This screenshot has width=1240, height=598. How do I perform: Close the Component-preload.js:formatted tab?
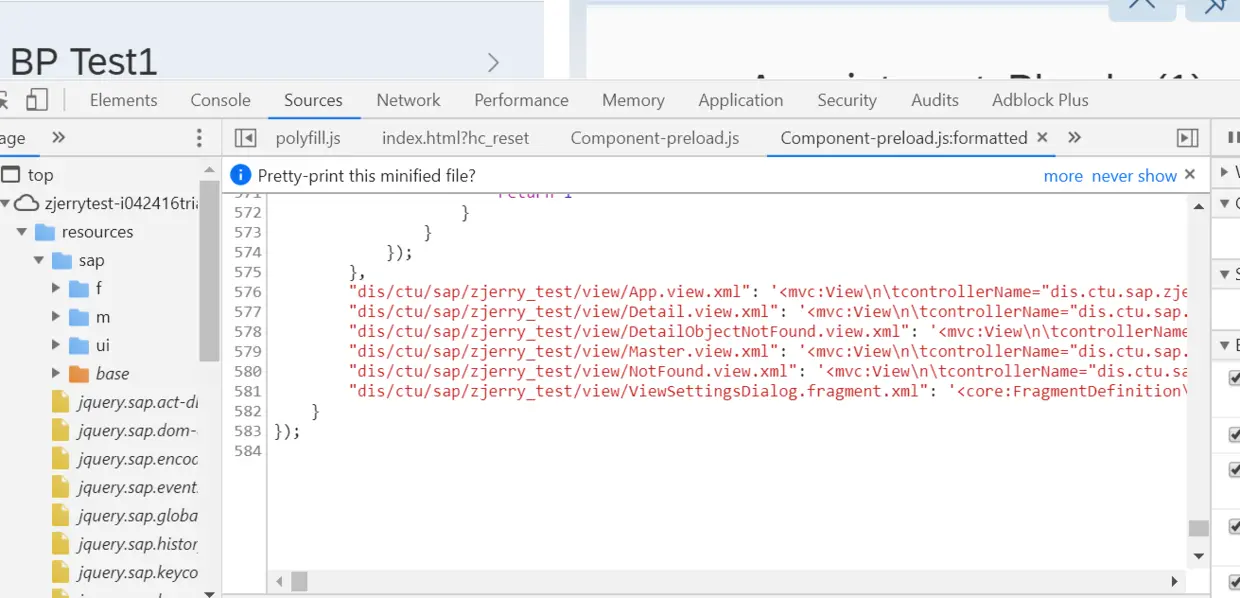pos(1042,138)
